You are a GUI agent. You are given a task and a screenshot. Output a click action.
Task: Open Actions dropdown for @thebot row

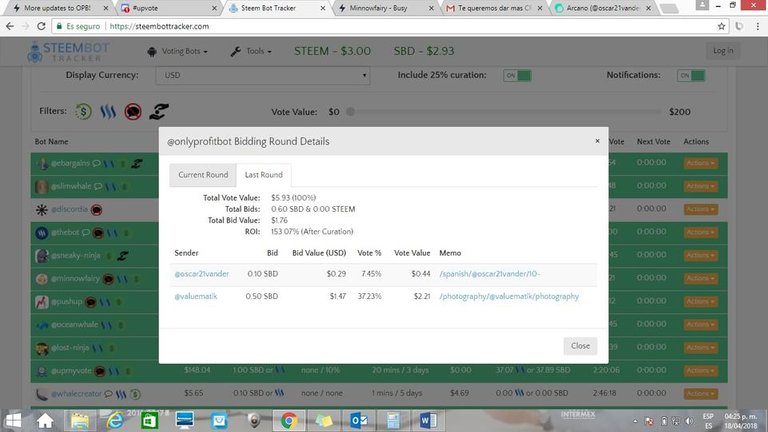point(700,232)
